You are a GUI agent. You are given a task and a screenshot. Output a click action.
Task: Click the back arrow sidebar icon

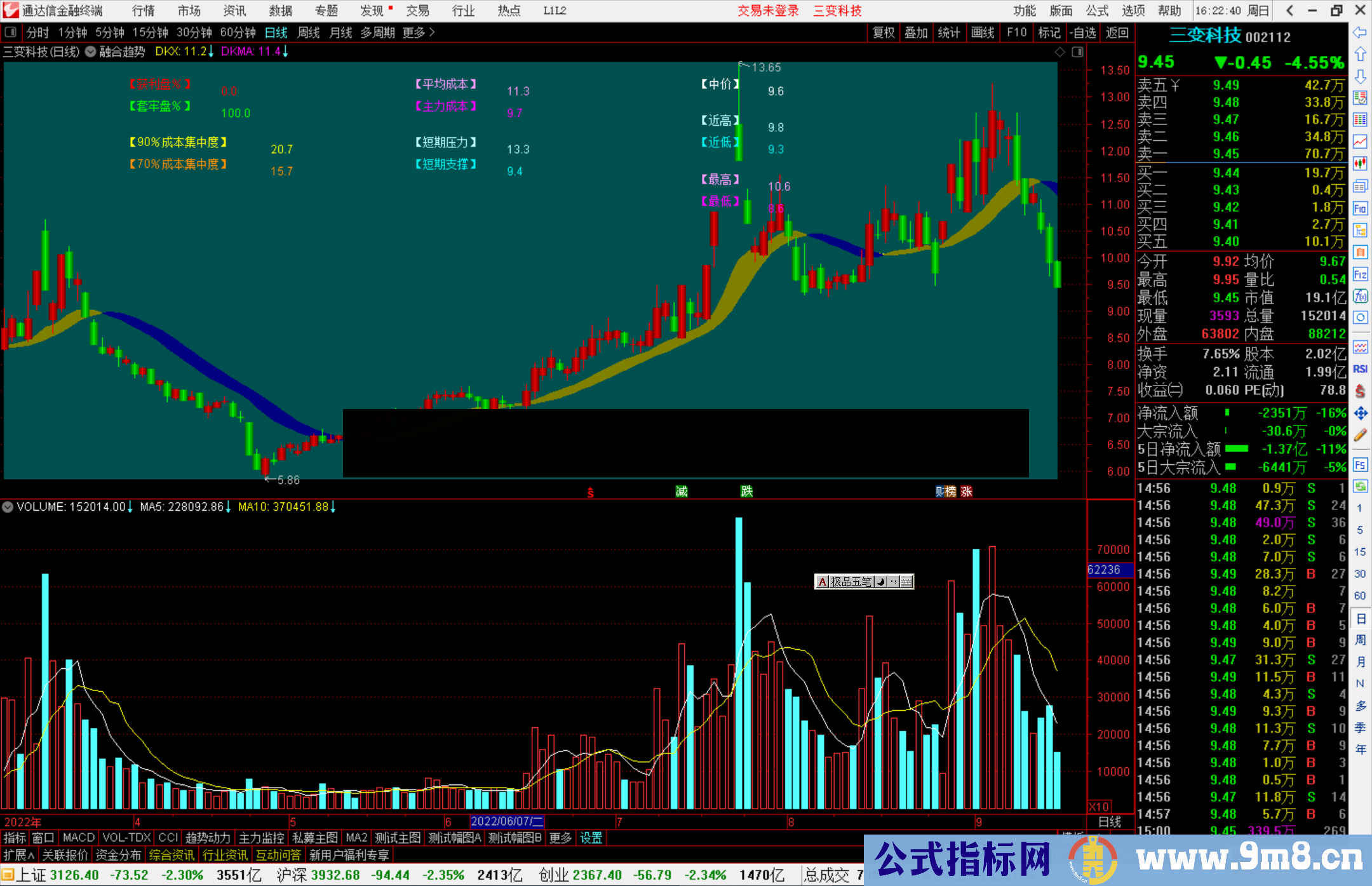point(1360,32)
